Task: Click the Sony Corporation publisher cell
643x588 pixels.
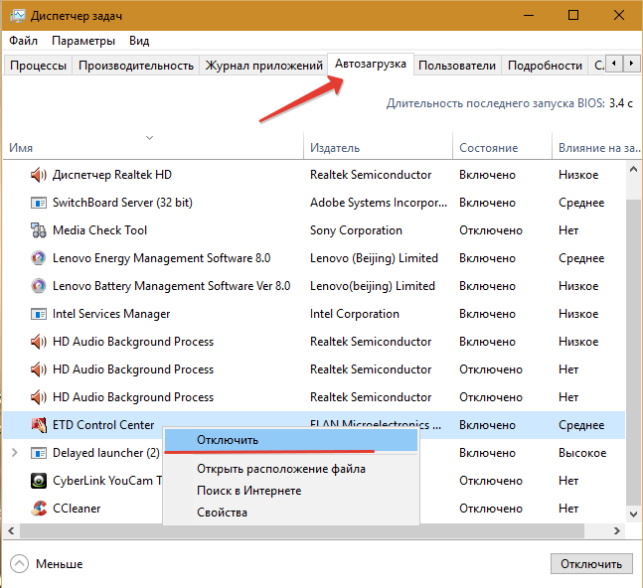Action: tap(356, 230)
